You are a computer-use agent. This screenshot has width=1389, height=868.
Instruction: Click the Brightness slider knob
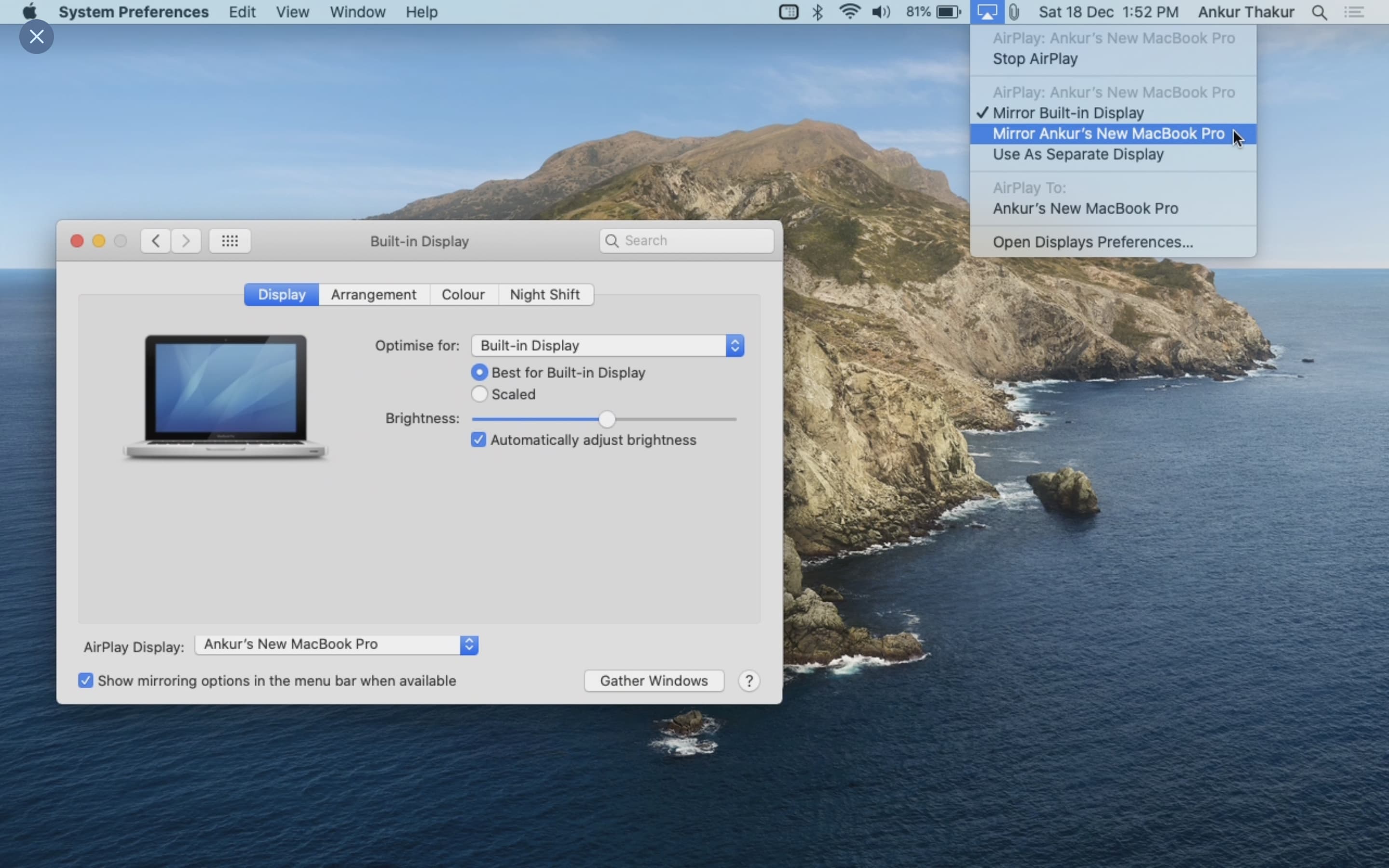point(607,419)
